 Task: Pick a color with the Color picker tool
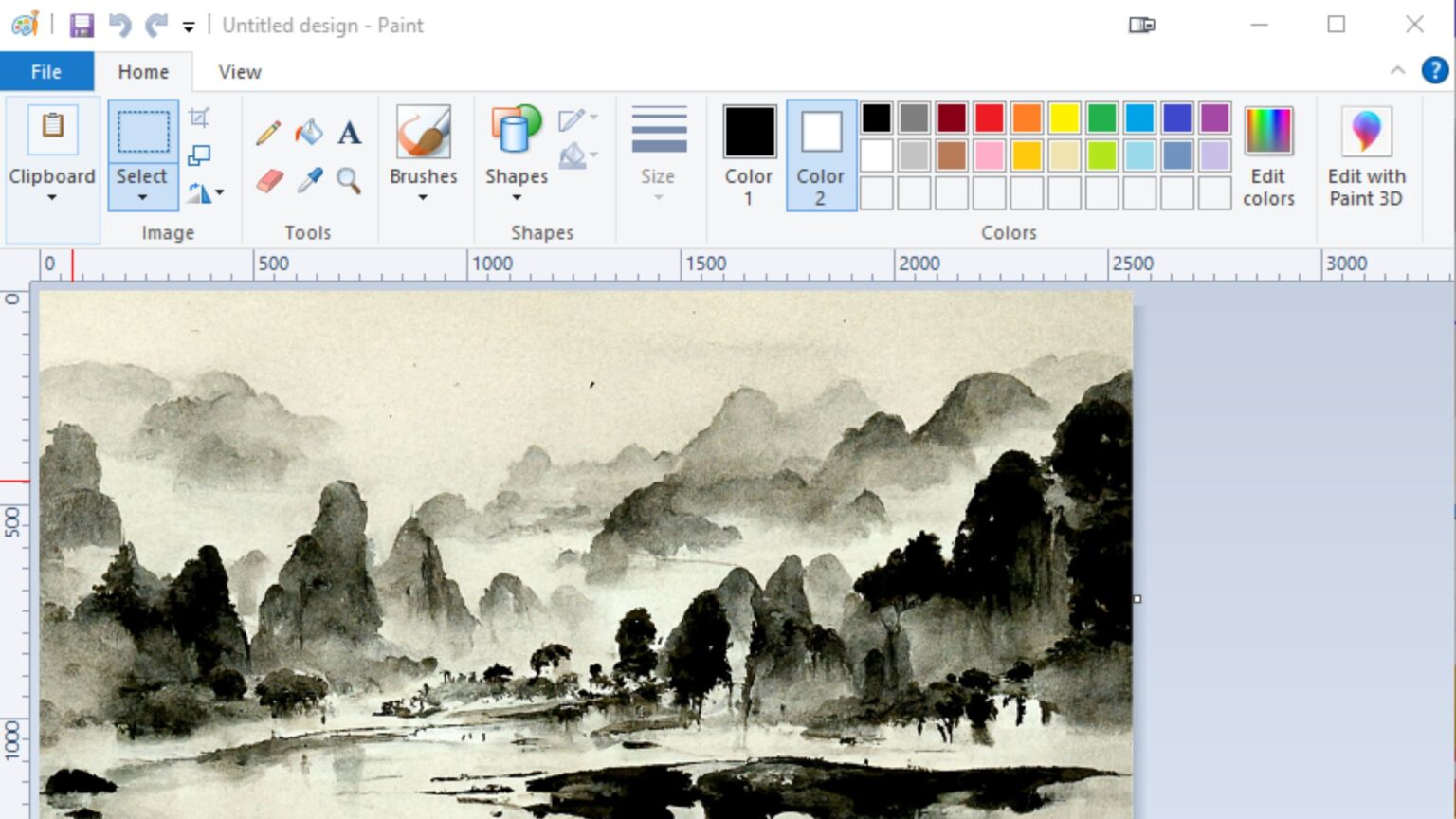(309, 182)
